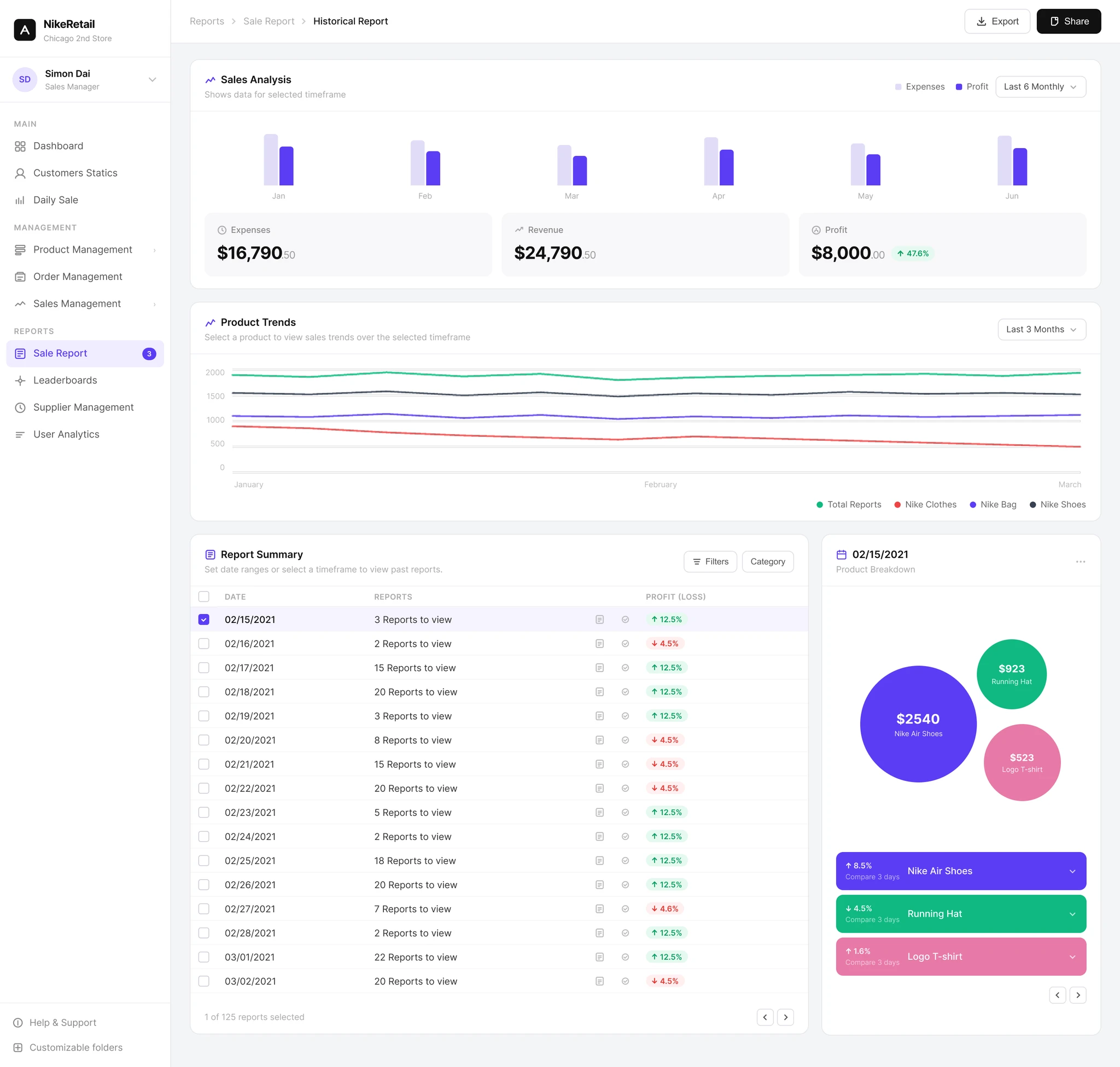This screenshot has width=1120, height=1067.
Task: Click the document icon for 03/01/2021 row
Action: pyautogui.click(x=599, y=957)
